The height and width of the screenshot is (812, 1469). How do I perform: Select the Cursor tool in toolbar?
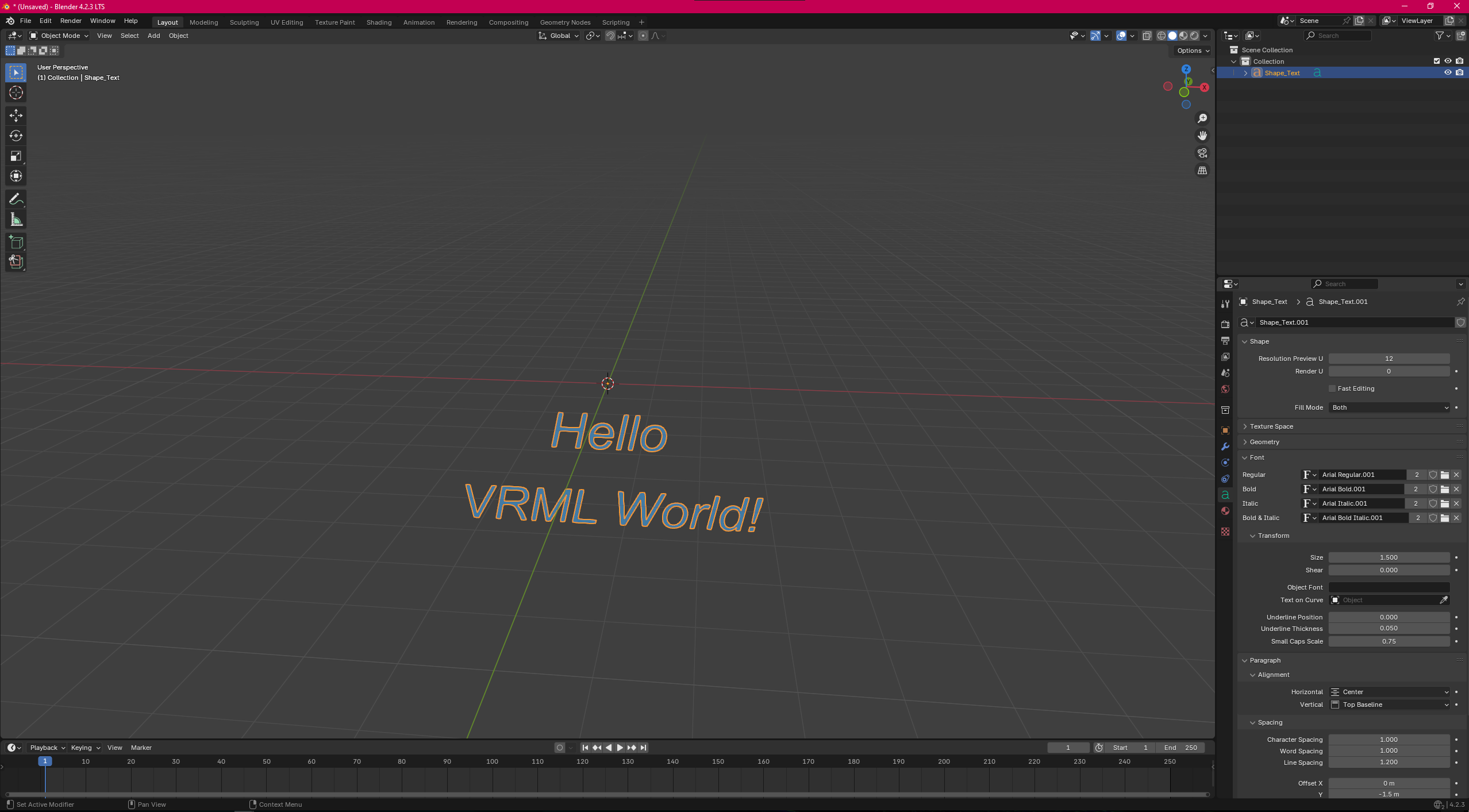(16, 93)
